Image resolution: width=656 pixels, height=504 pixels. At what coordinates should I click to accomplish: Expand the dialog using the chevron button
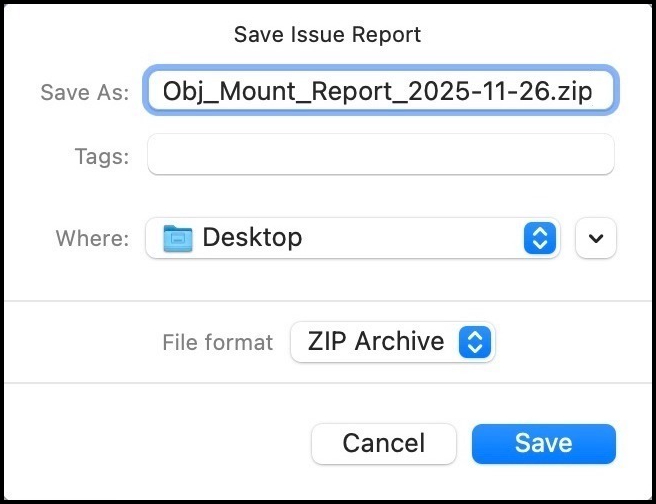(x=596, y=238)
